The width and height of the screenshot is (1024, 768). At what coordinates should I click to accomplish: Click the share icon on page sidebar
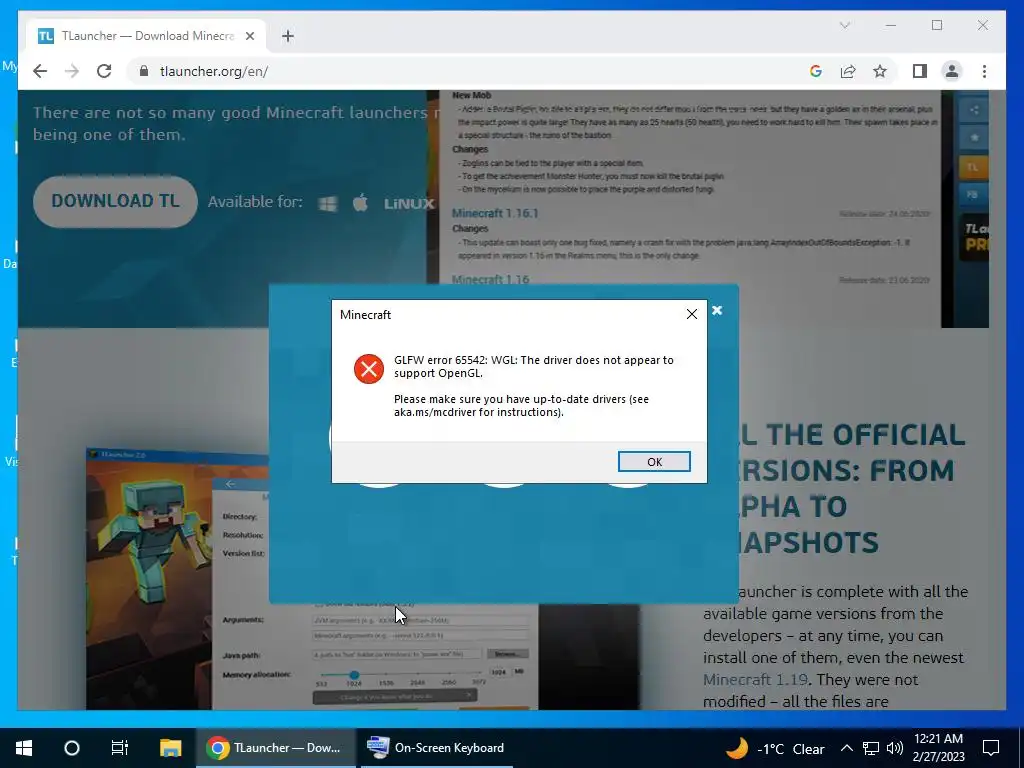tap(974, 110)
